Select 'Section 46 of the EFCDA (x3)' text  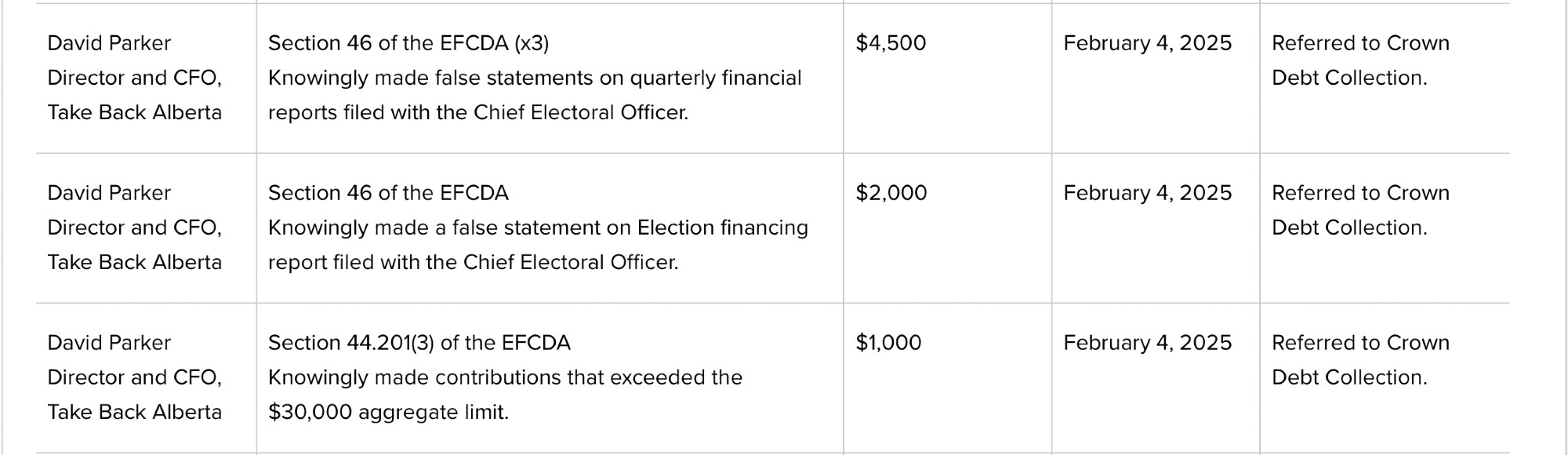coord(408,43)
